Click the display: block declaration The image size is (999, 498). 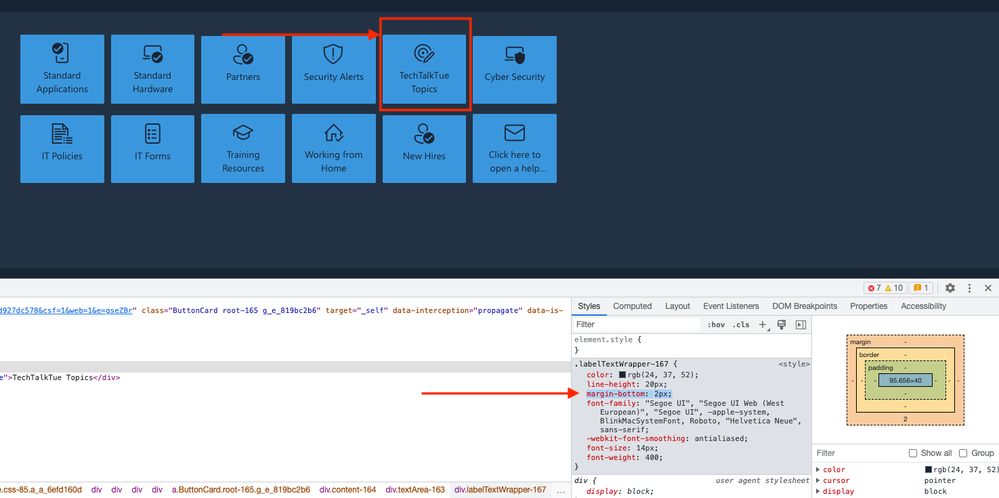(x=620, y=491)
